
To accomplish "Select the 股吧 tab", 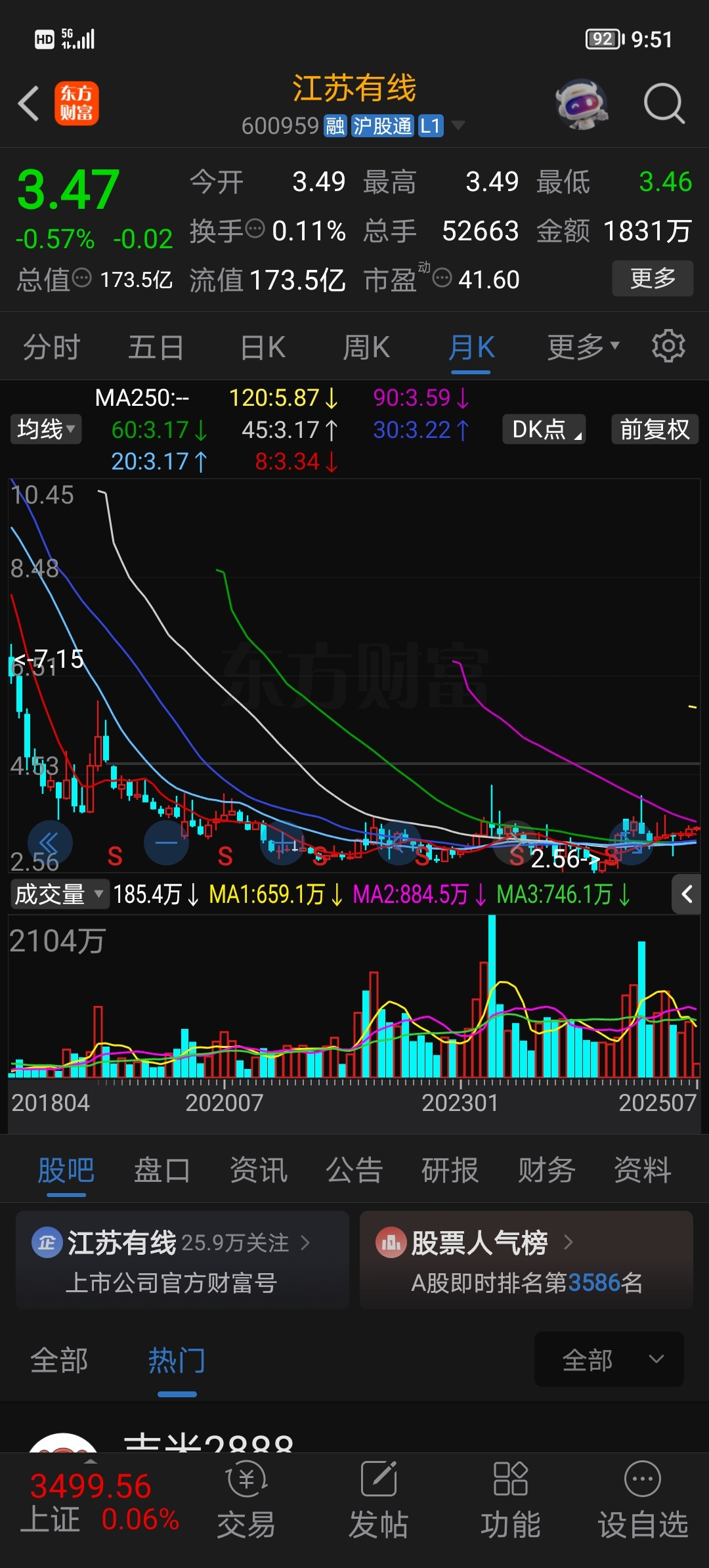I will (x=66, y=1170).
